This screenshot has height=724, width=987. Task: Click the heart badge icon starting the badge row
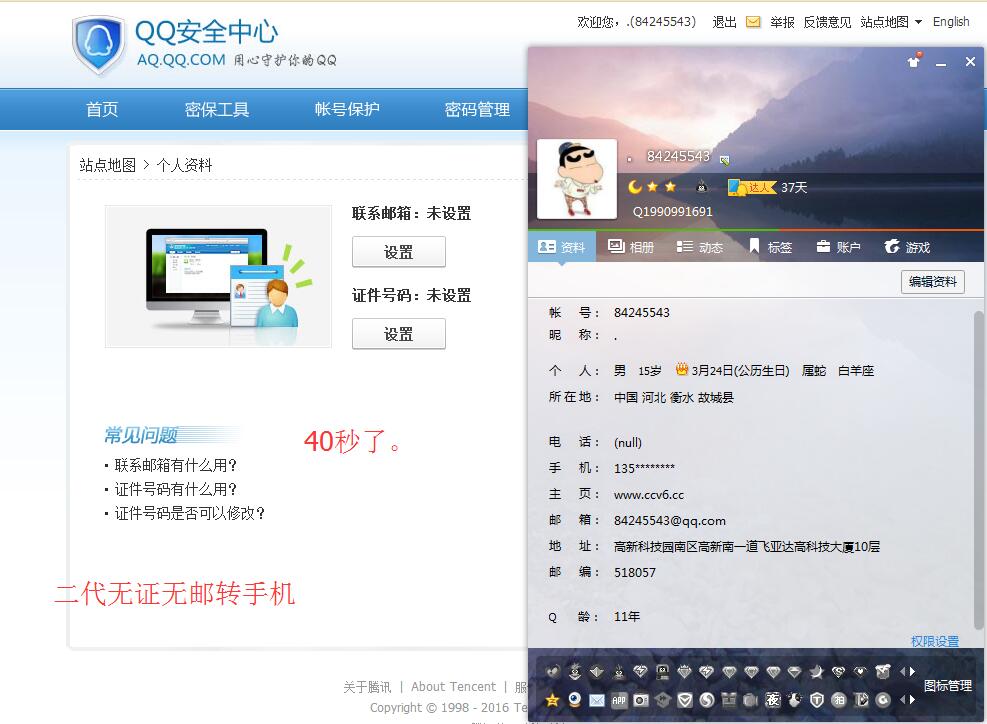point(552,672)
